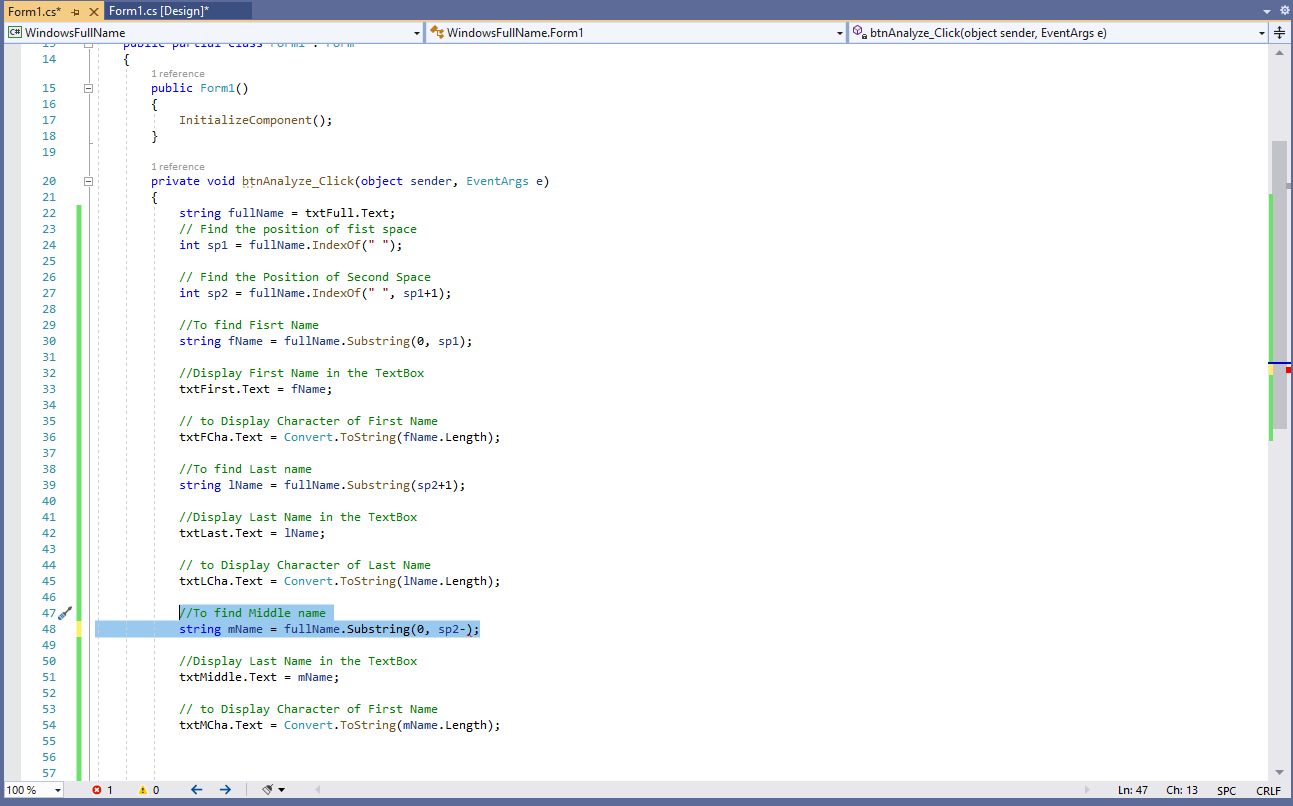Open the btnAnalyze_Click member dropdown
1293x806 pixels.
coord(1263,33)
